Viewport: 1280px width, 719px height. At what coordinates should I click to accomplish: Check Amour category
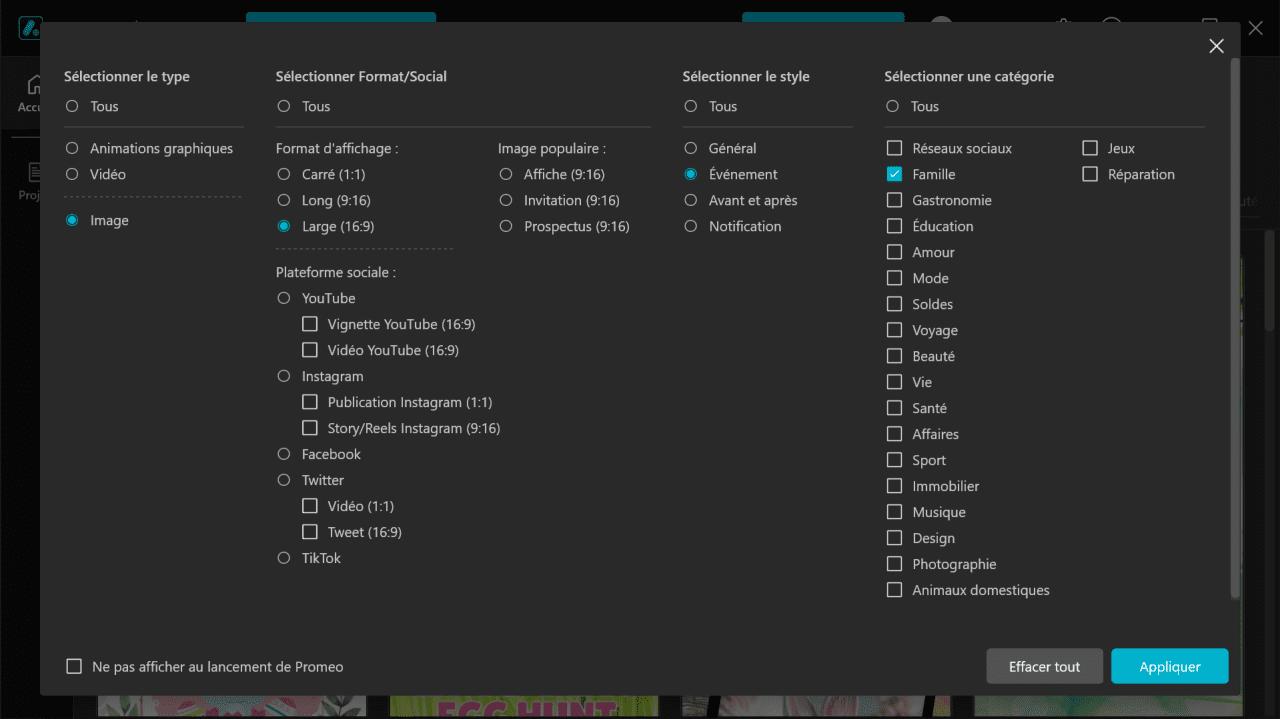pos(895,252)
